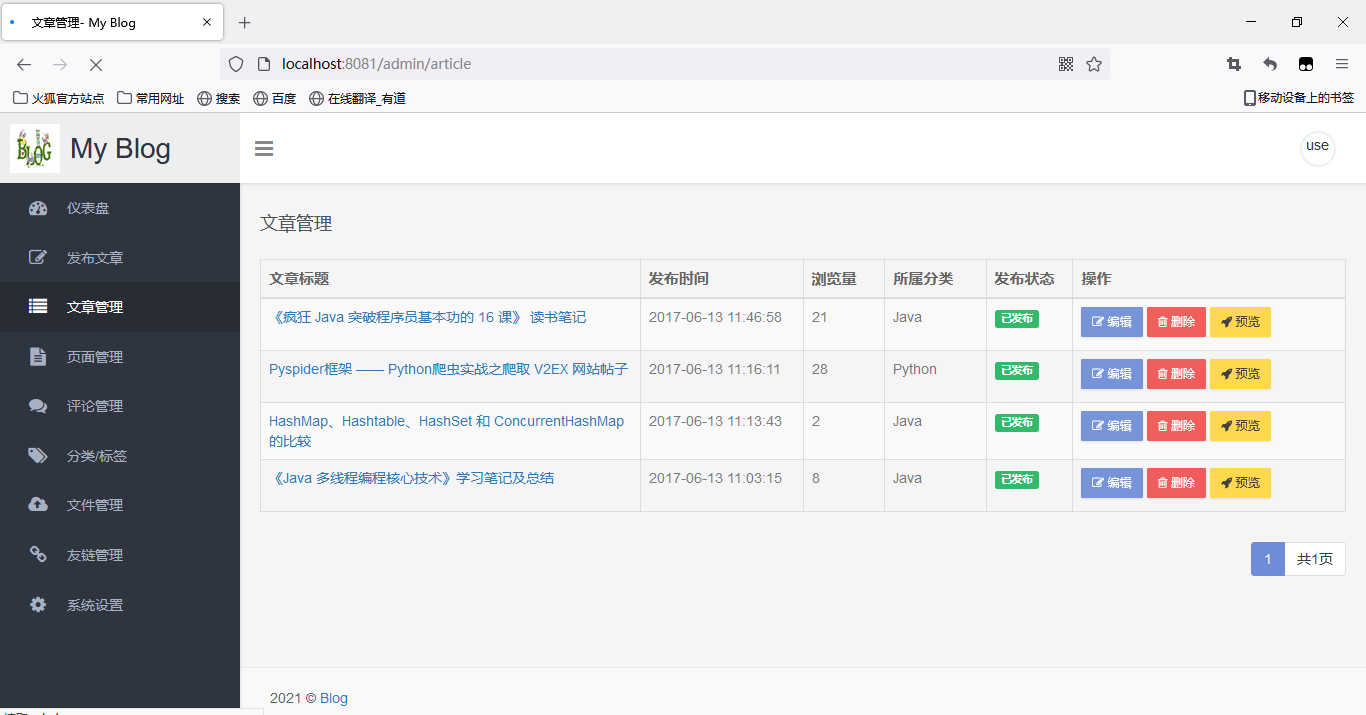Viewport: 1366px width, 715px height.
Task: Open 系统设置 sidebar text
Action: (x=95, y=605)
